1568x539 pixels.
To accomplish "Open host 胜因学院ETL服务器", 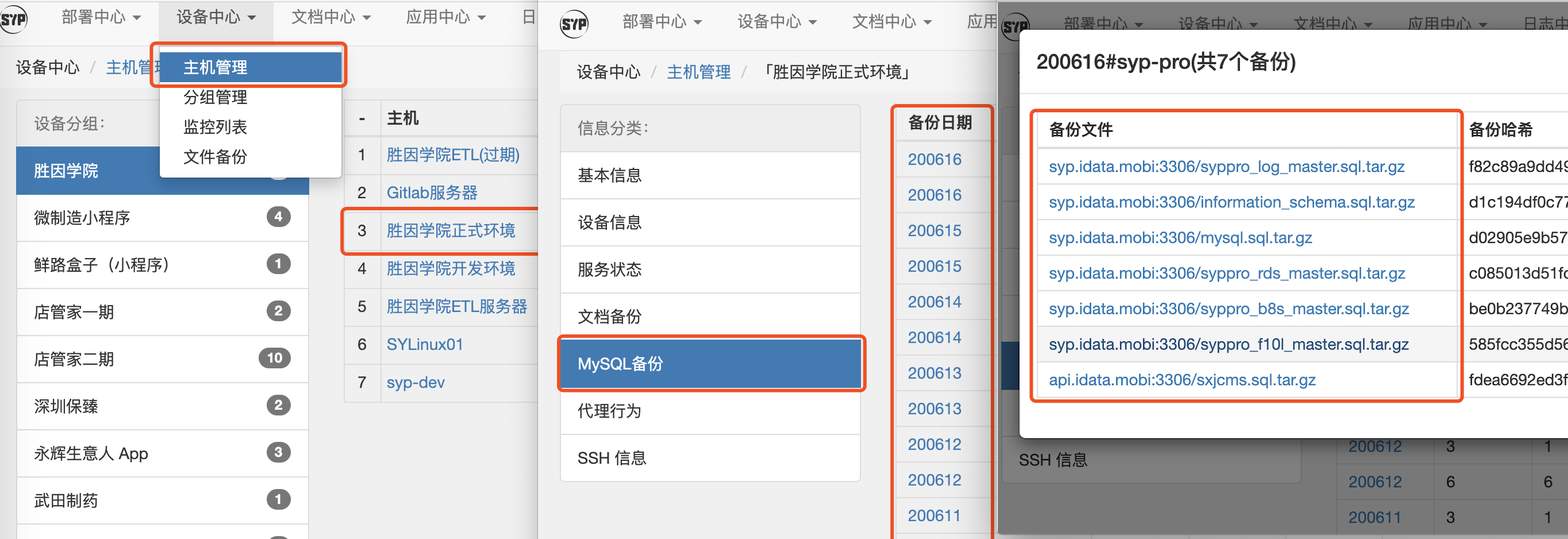I will [x=457, y=306].
